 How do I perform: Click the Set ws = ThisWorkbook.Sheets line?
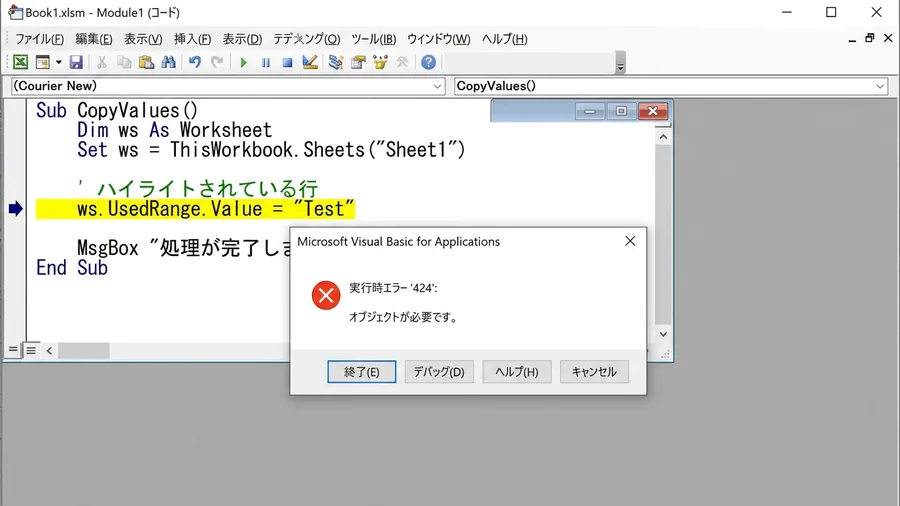click(x=271, y=150)
